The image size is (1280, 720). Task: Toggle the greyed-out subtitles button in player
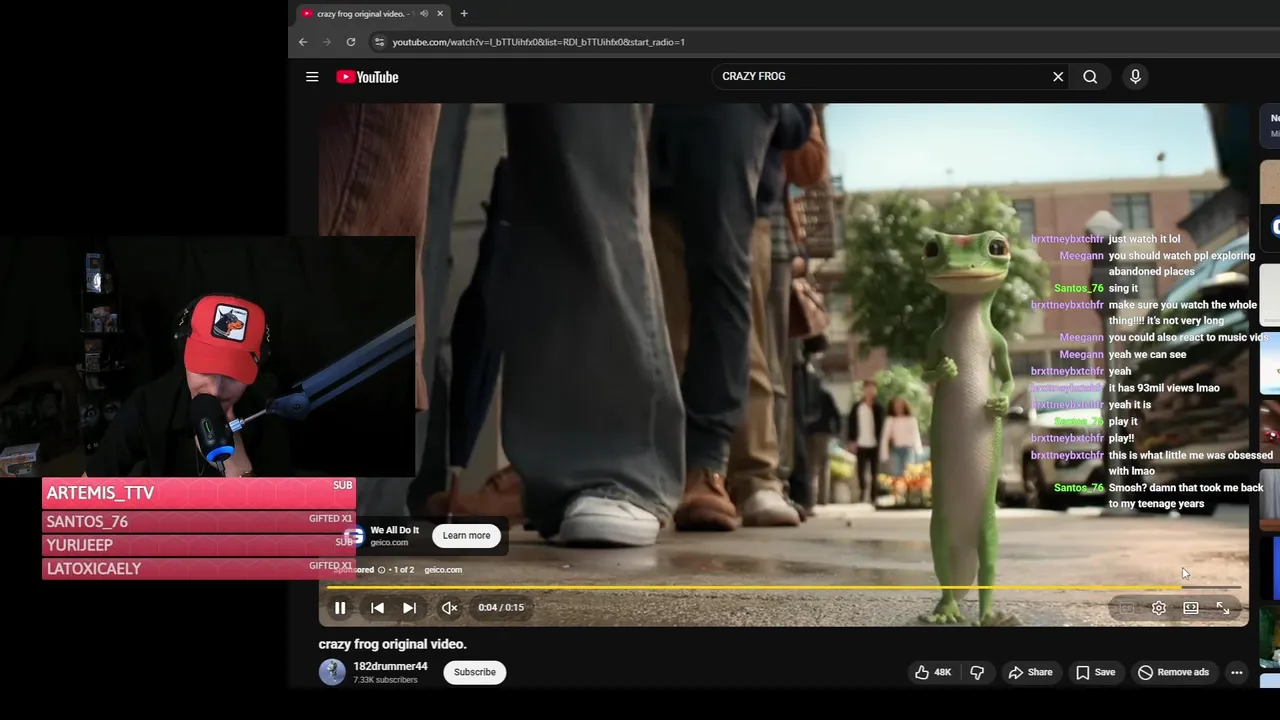[1127, 608]
